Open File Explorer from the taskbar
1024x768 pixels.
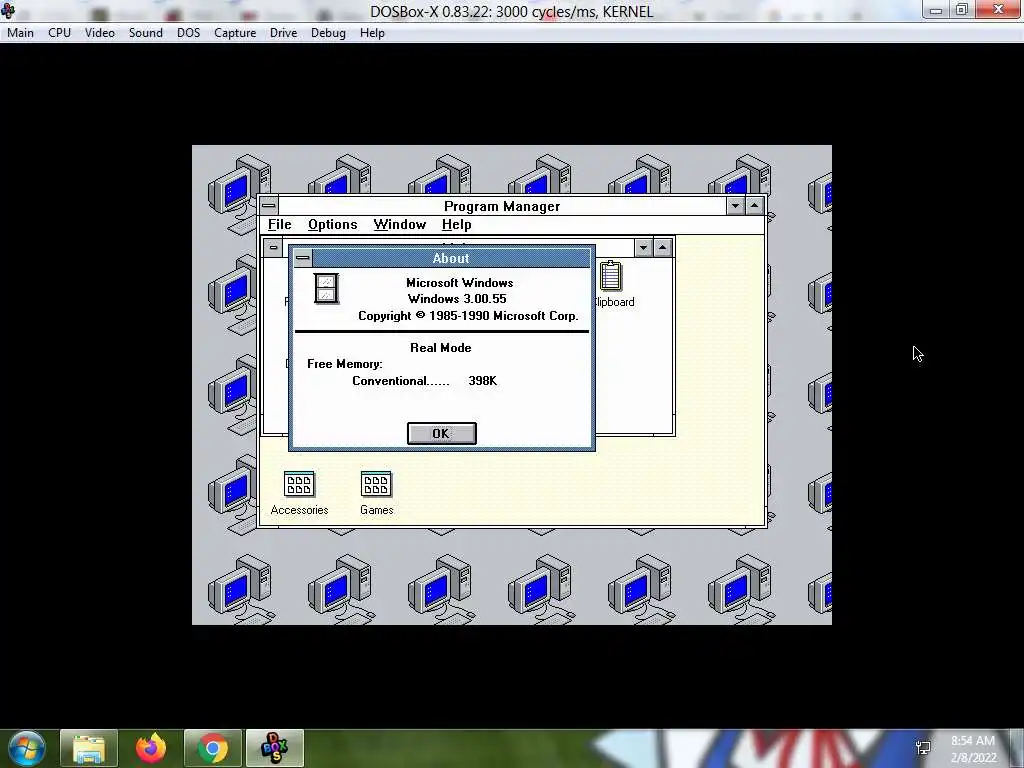pyautogui.click(x=89, y=748)
